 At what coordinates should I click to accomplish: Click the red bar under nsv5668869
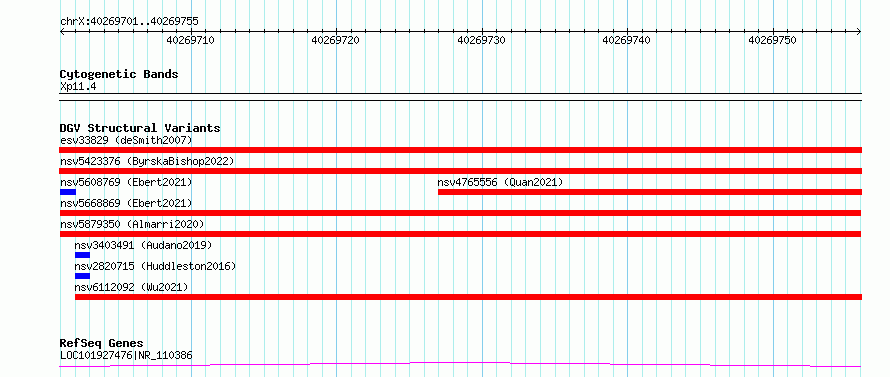tap(460, 213)
